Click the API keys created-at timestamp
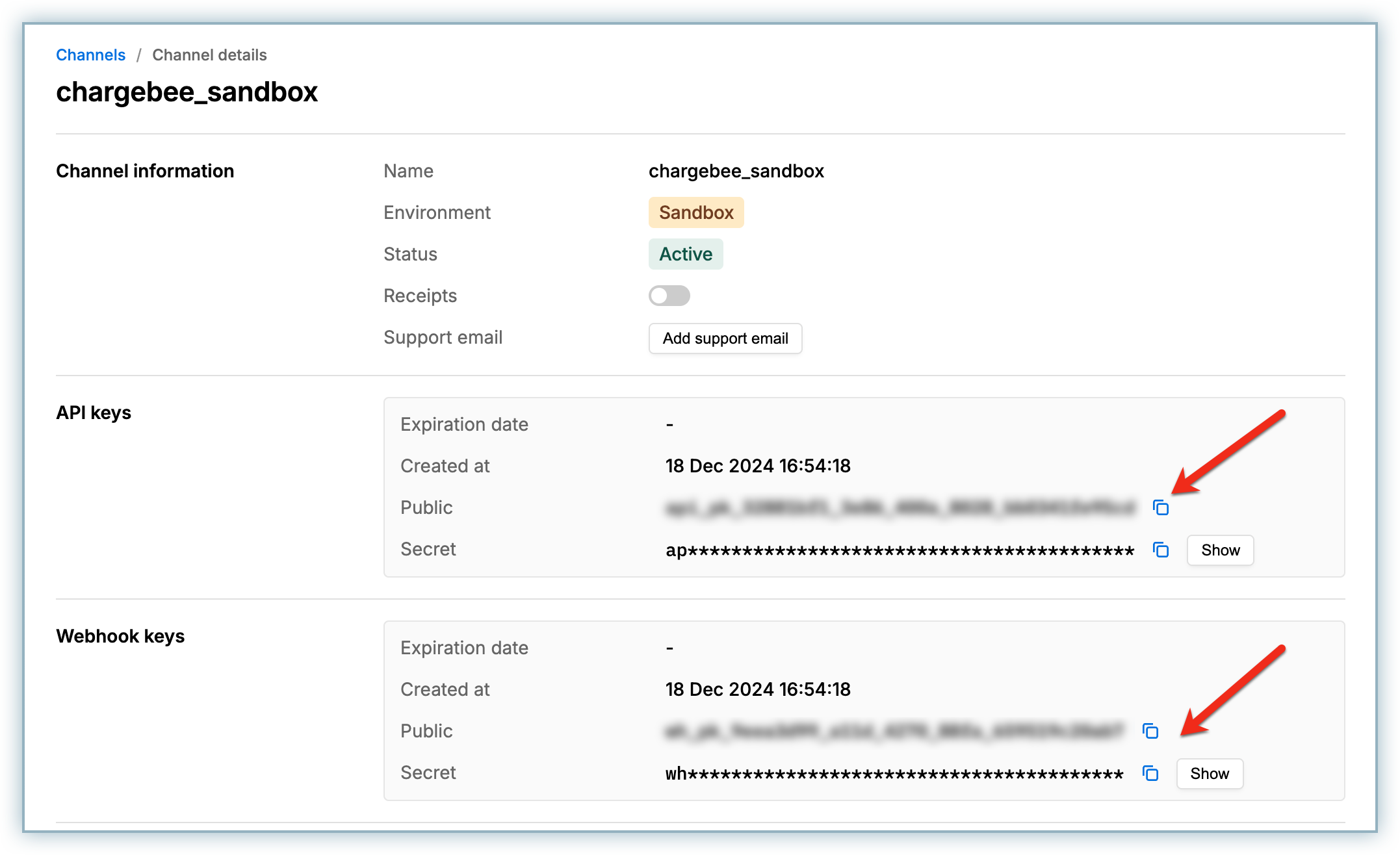Viewport: 1400px width, 855px height. point(757,466)
